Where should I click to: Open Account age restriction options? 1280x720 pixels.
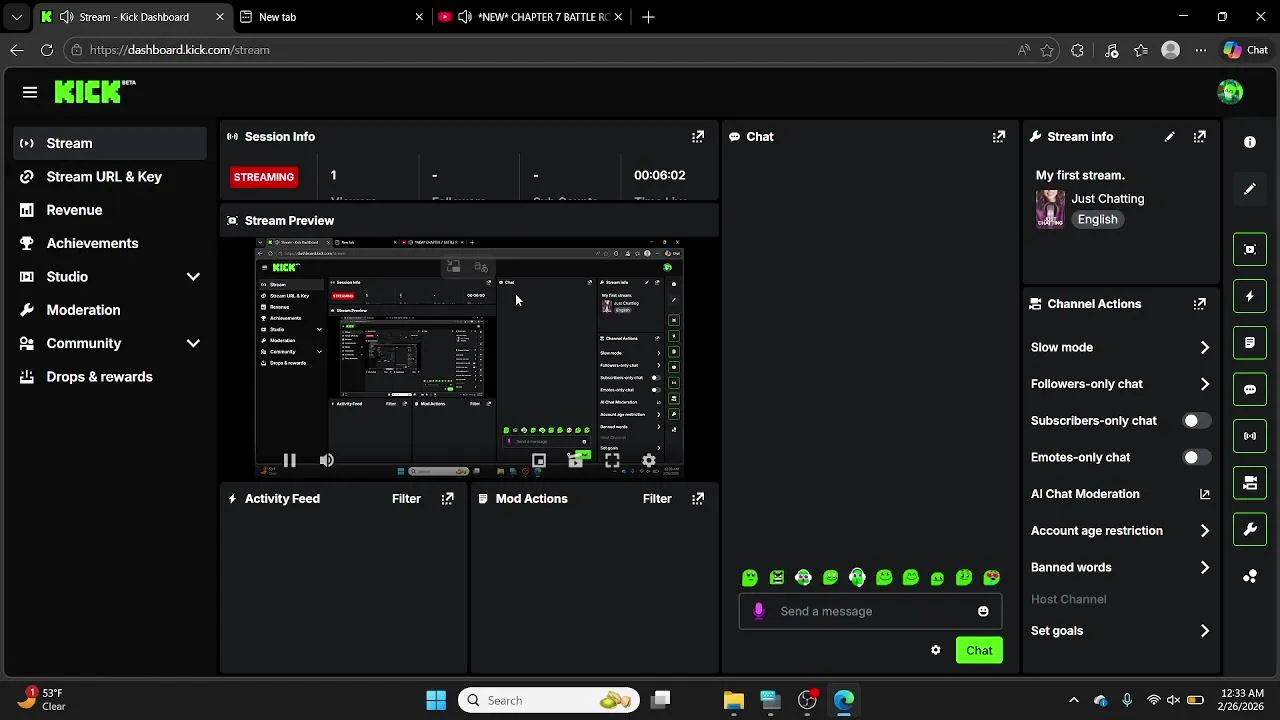coord(1121,531)
